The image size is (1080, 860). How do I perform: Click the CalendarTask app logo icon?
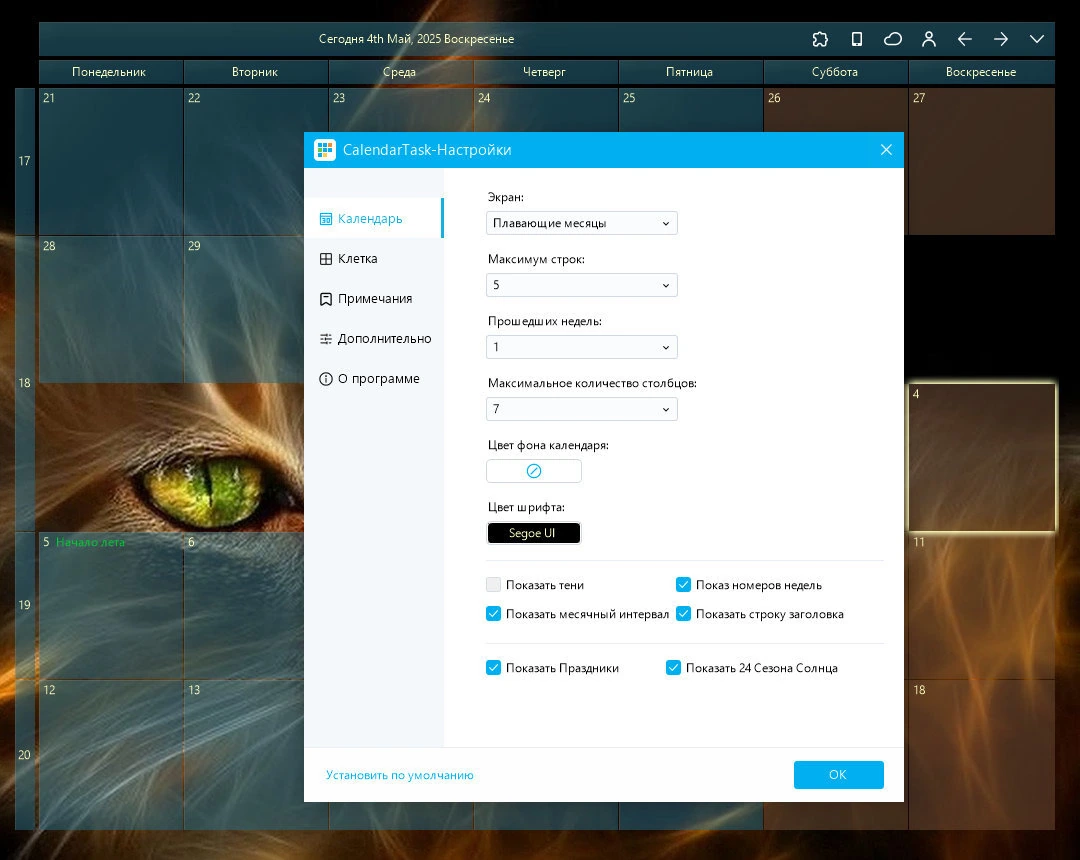(324, 149)
